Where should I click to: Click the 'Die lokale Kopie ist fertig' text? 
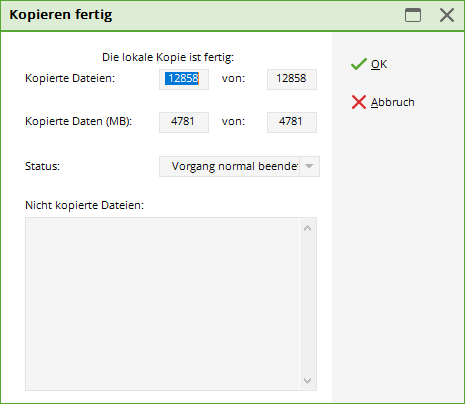(x=168, y=57)
